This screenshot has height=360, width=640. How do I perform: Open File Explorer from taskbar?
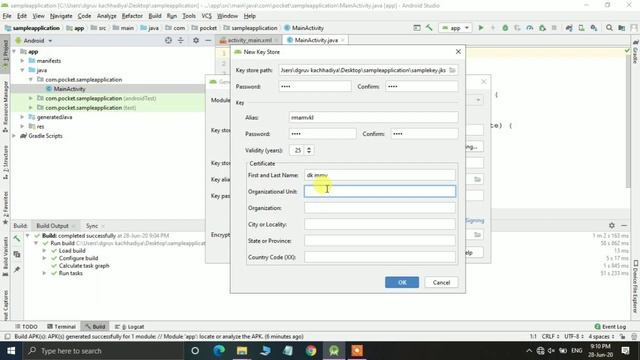[242, 351]
